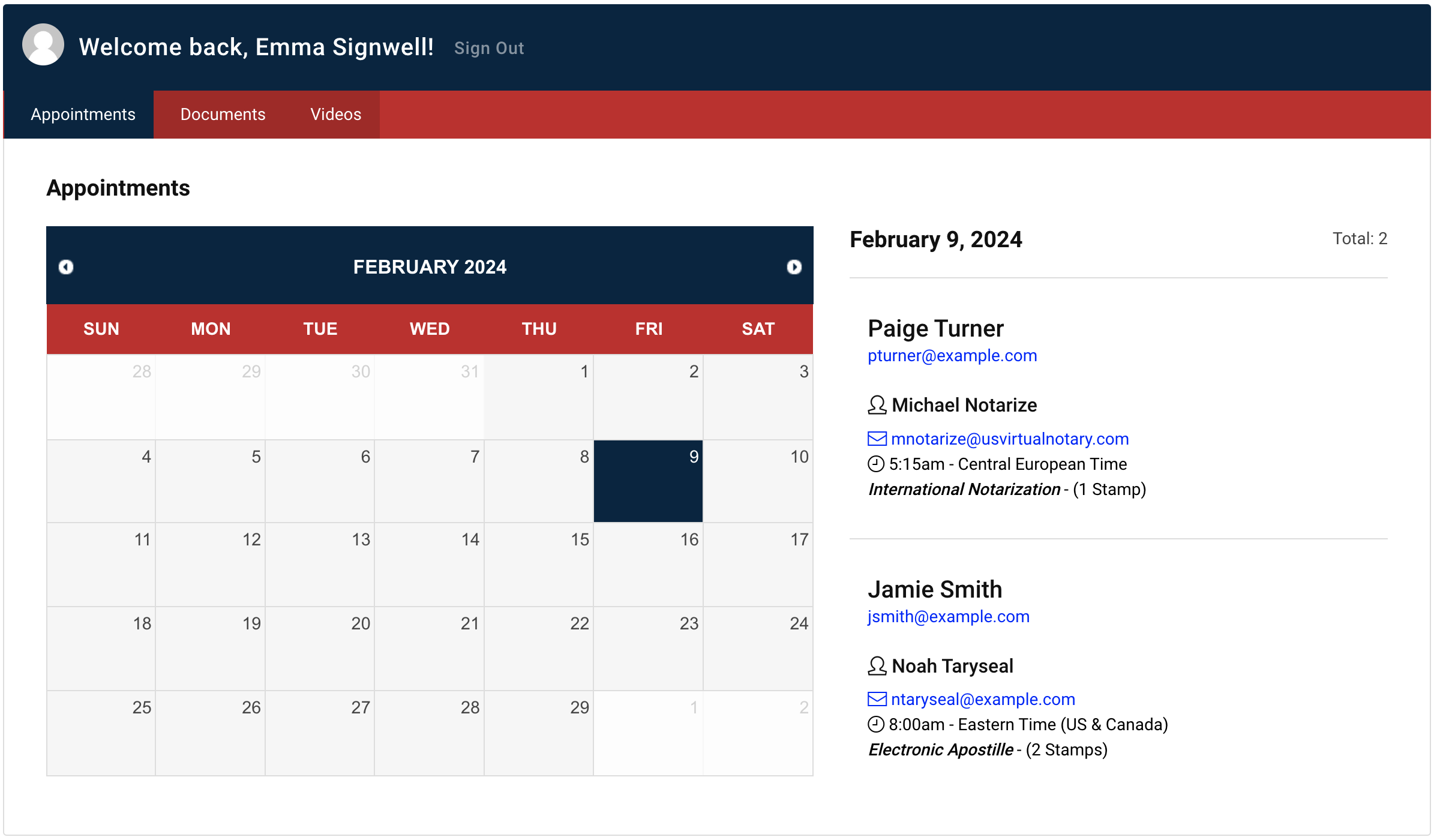Click envelope icon beside mnotarize email
Screen dimensions: 1434x840
click(x=877, y=439)
